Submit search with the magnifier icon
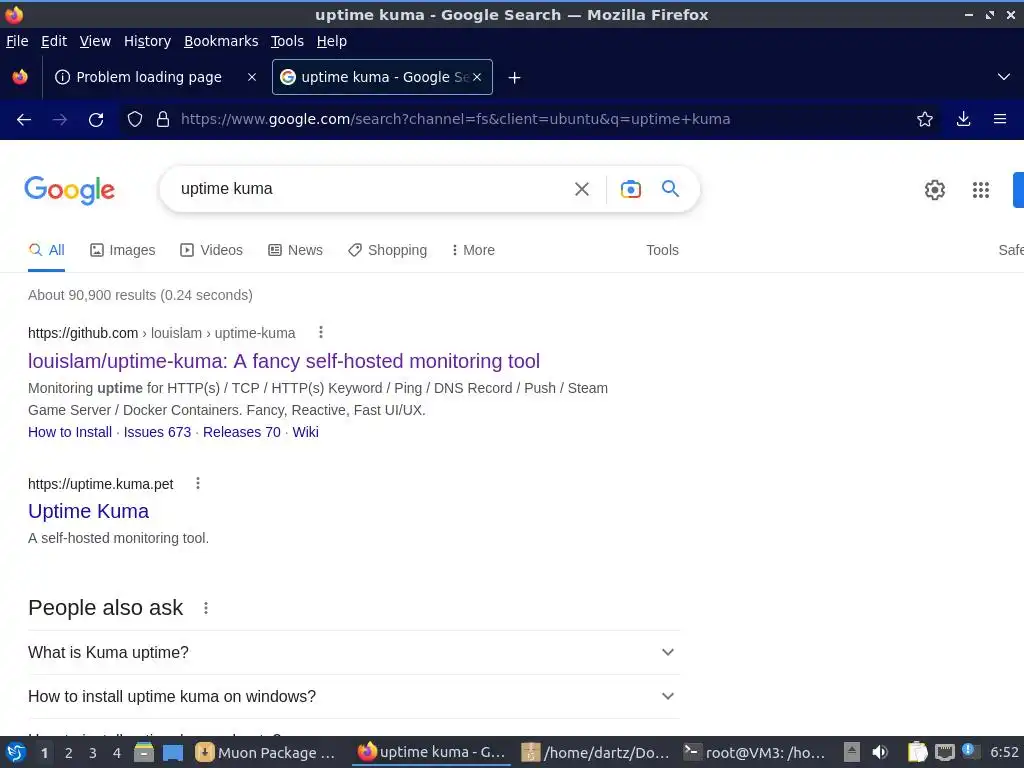 pos(671,189)
